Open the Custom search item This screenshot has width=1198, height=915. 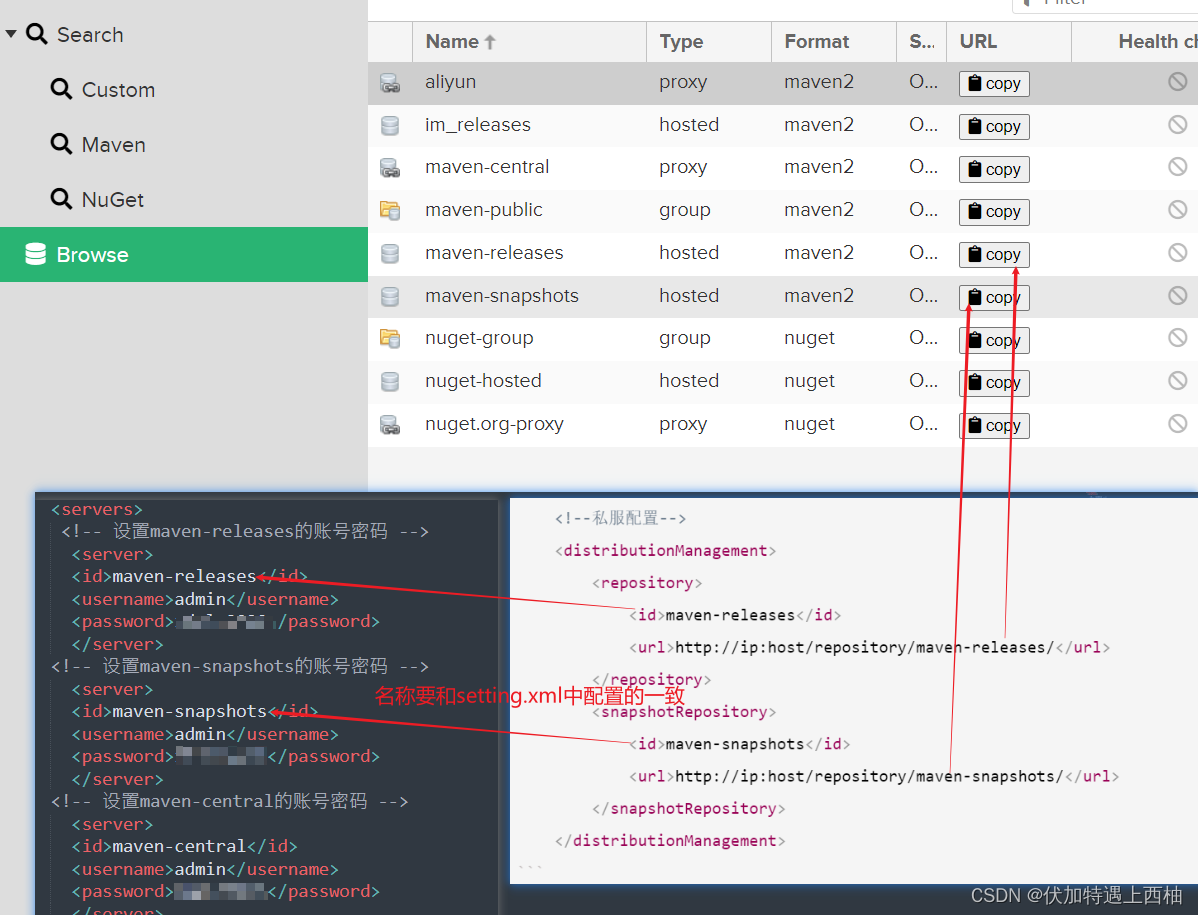coord(118,90)
